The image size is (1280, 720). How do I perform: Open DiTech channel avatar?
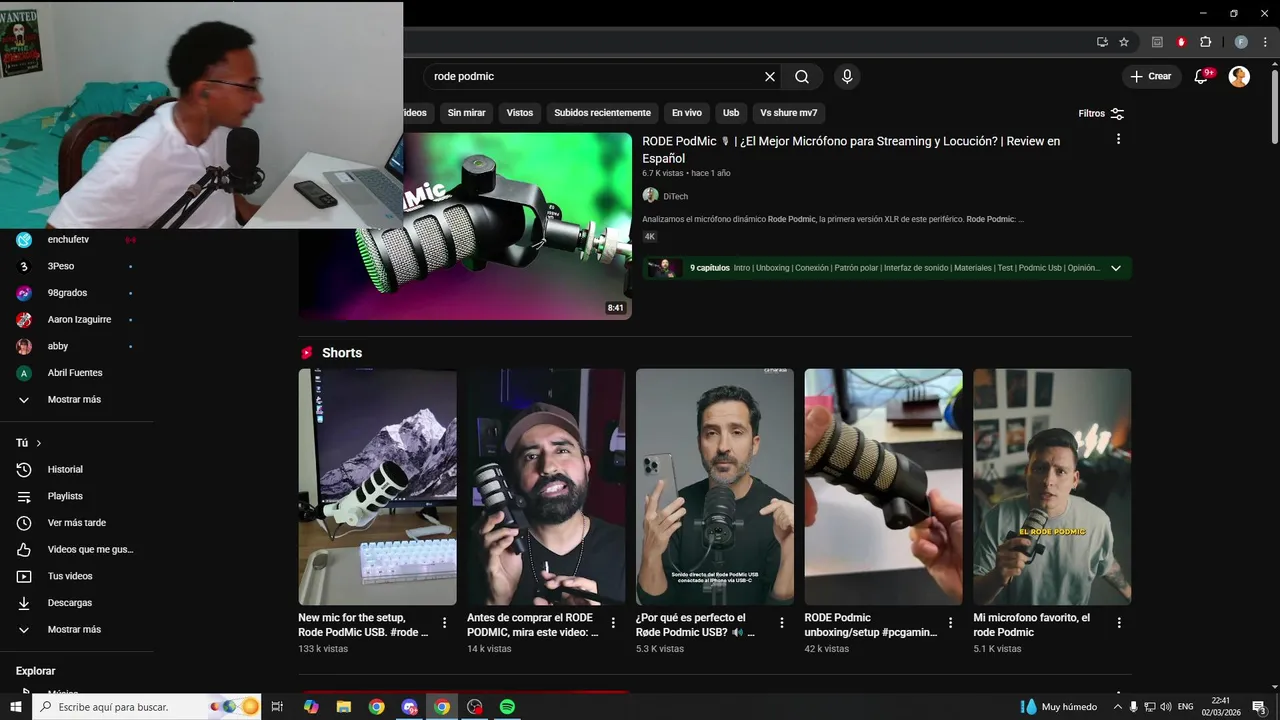(650, 196)
